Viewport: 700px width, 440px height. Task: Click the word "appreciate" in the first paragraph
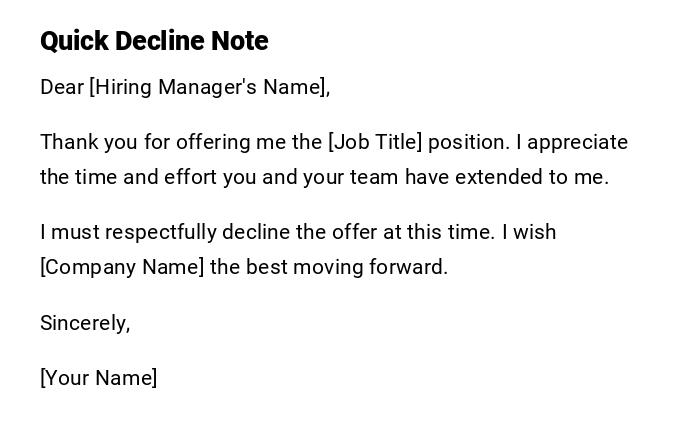click(x=578, y=142)
